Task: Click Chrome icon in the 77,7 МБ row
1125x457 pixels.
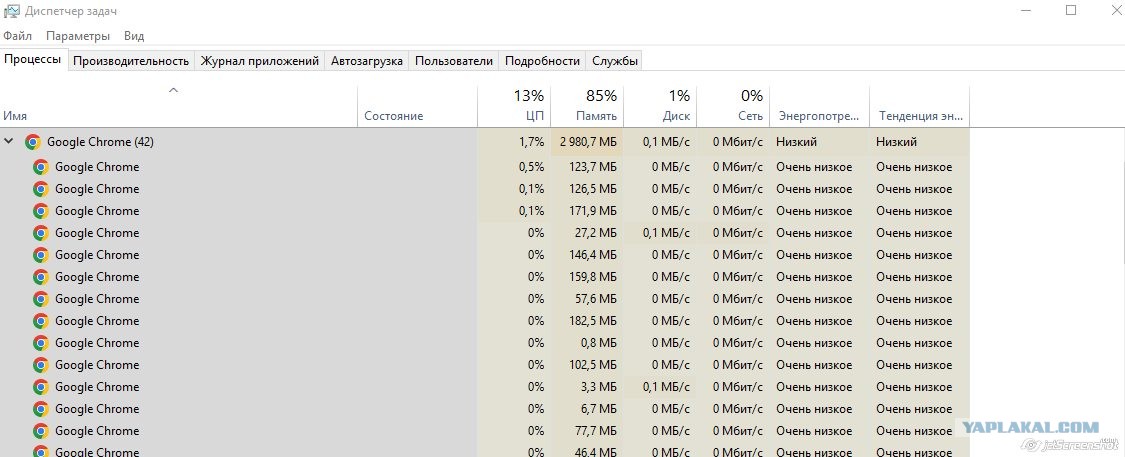Action: pos(41,431)
